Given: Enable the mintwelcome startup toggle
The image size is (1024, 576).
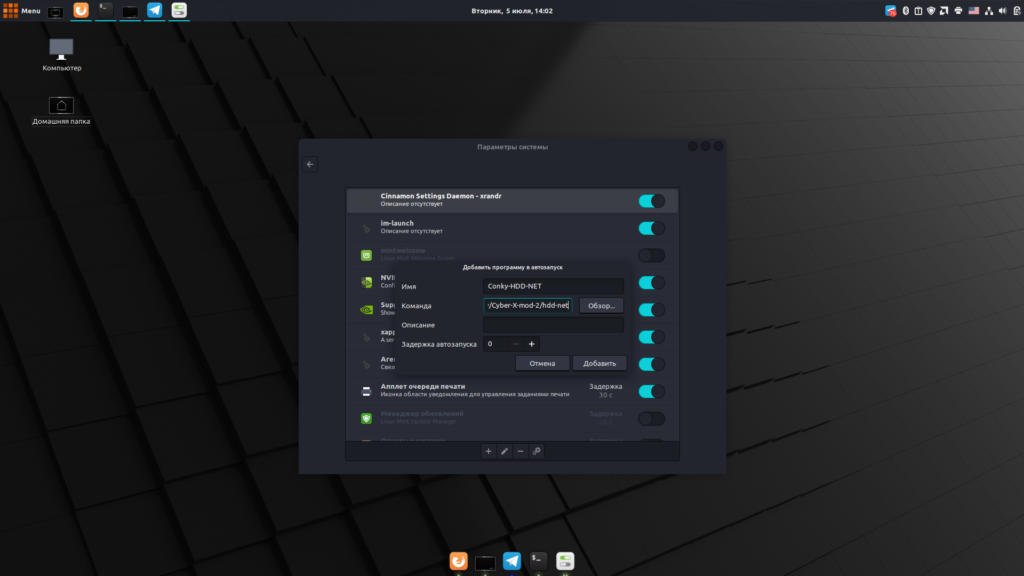Looking at the screenshot, I should tap(651, 255).
